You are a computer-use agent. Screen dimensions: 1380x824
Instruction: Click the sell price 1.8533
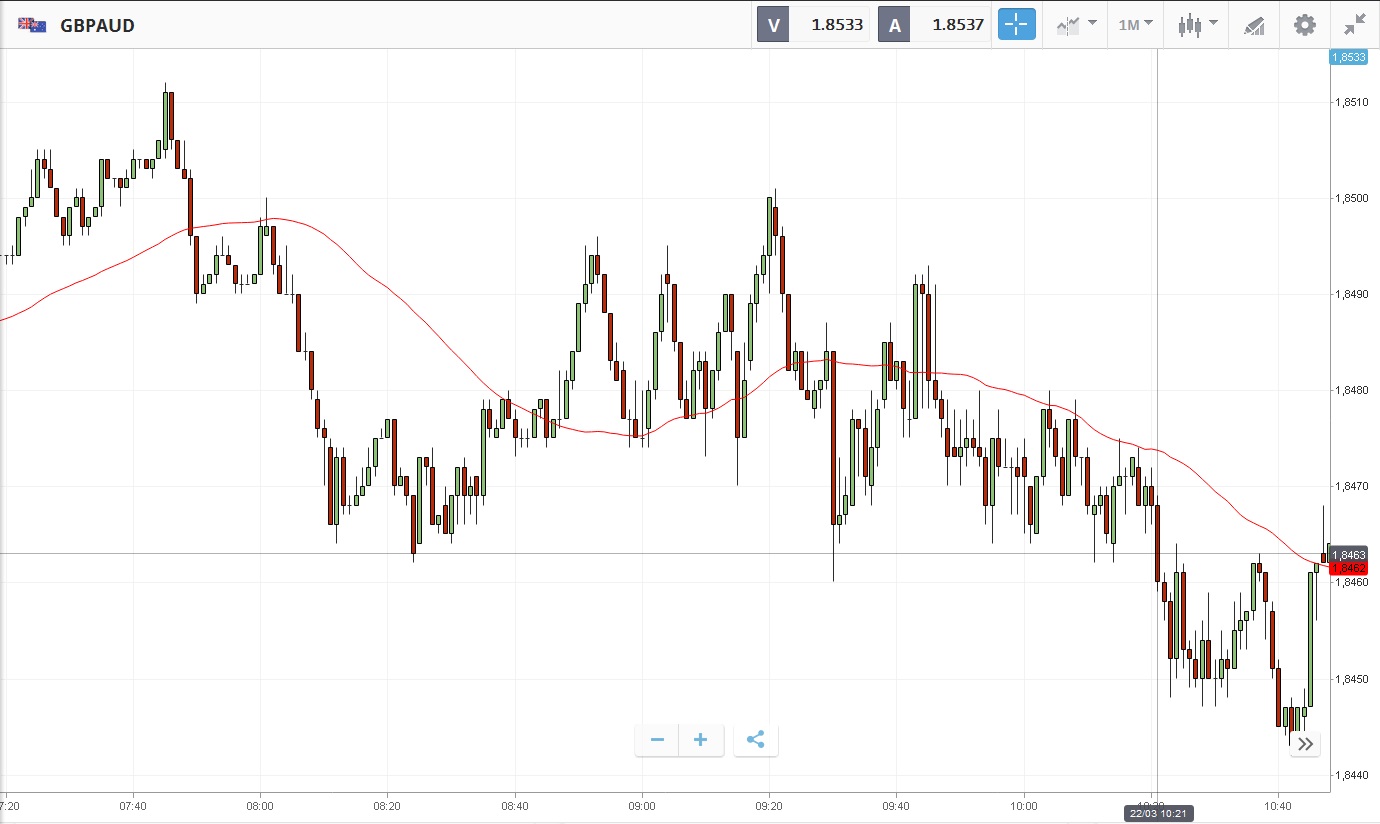pos(837,25)
